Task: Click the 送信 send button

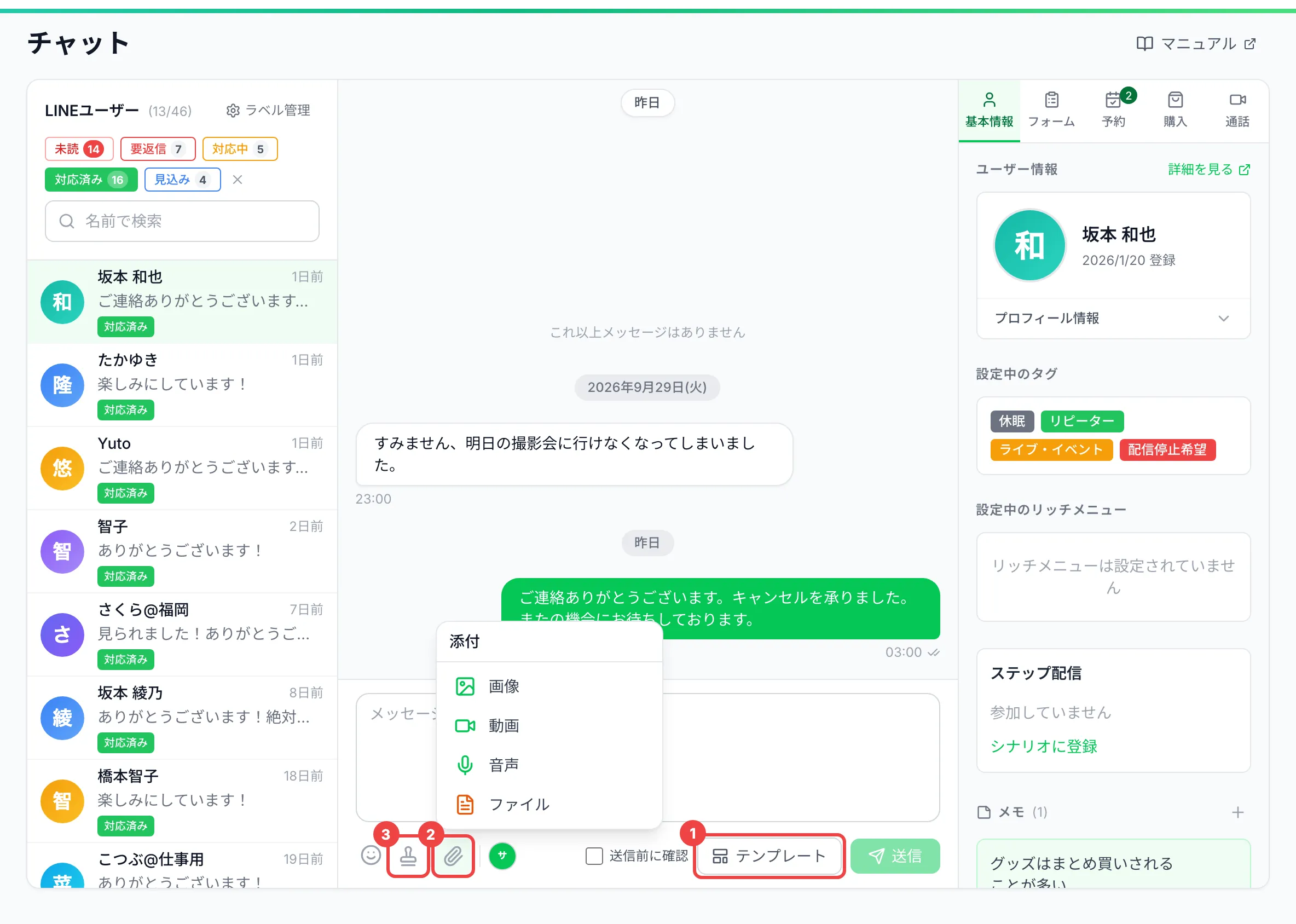Action: click(895, 856)
